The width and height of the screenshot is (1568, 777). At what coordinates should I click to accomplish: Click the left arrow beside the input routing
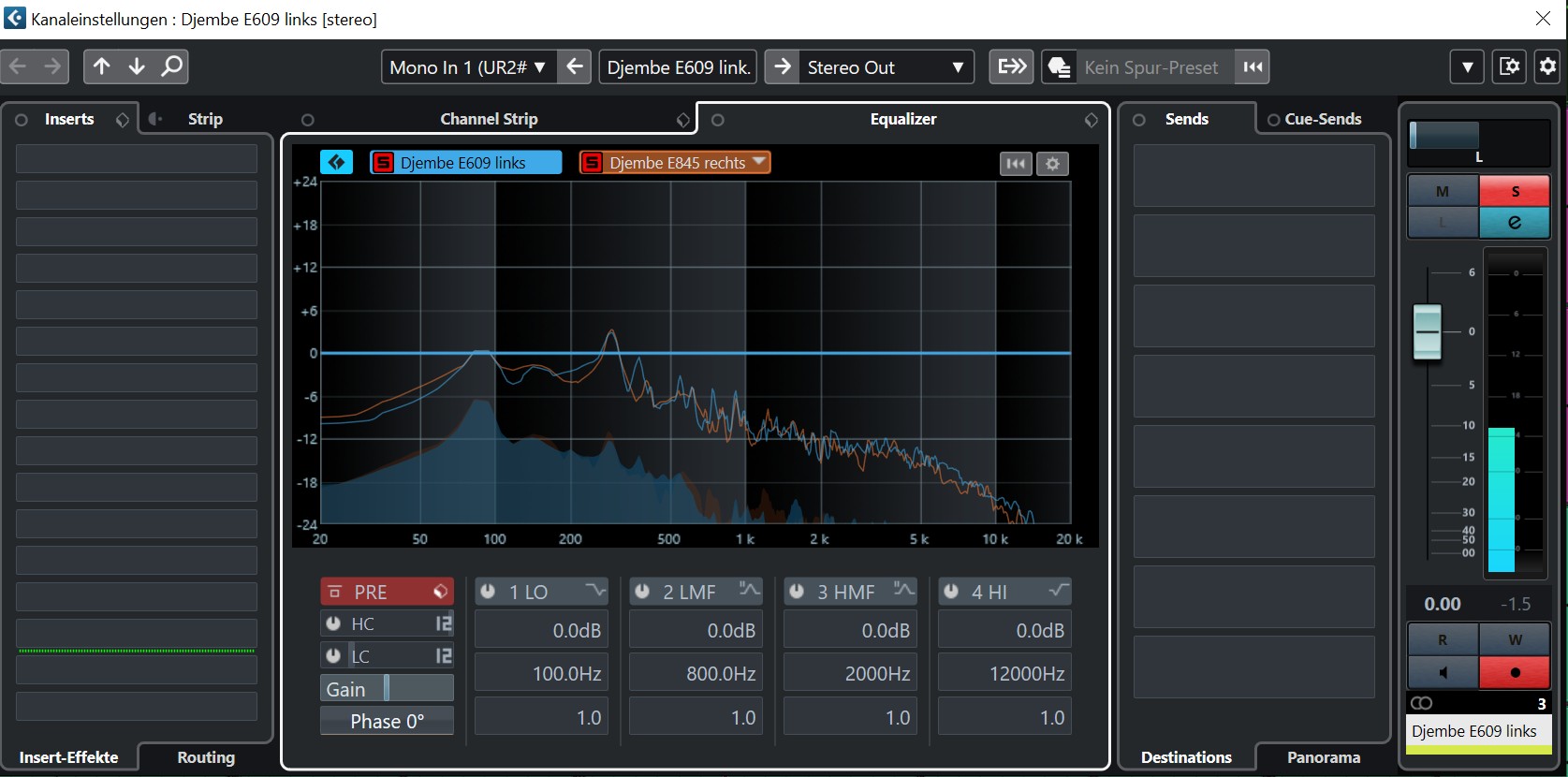575,66
